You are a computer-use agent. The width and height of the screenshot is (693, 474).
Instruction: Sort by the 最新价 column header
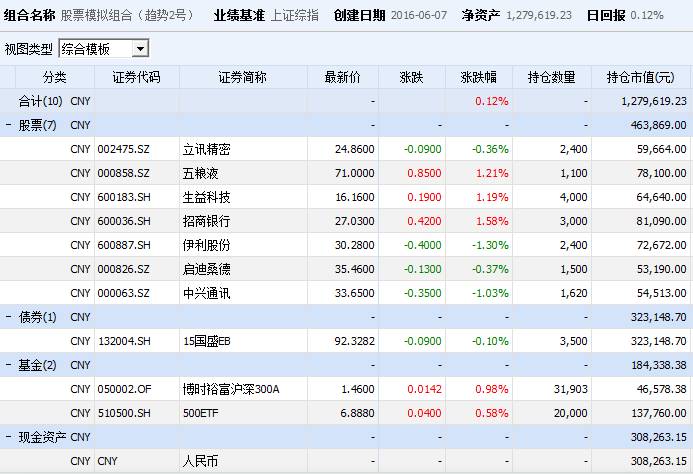tap(341, 77)
